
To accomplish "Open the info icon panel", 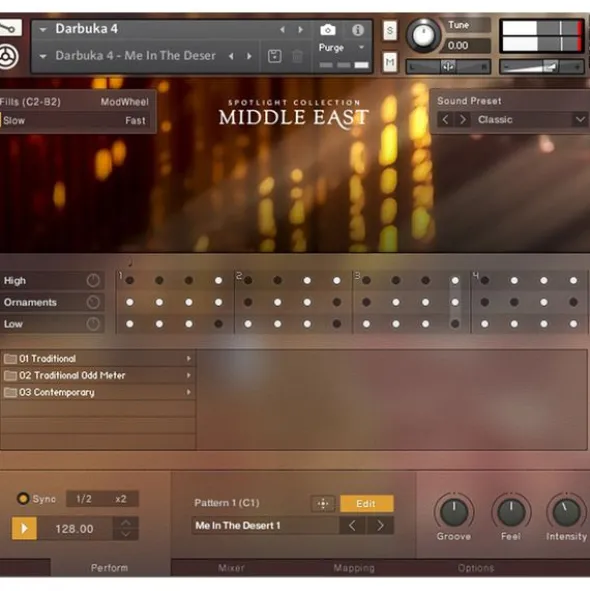I will click(x=357, y=30).
